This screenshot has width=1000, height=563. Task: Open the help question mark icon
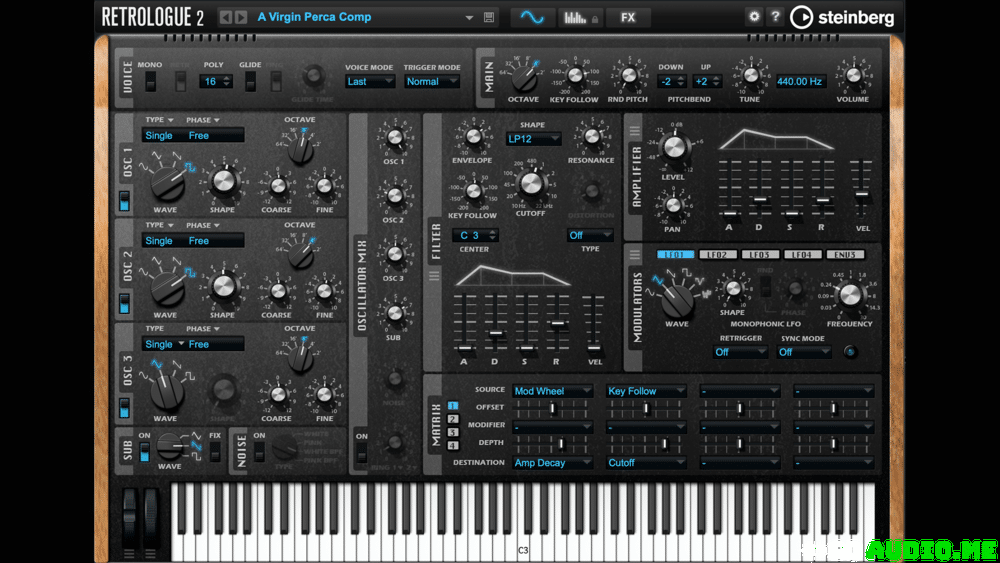[775, 17]
